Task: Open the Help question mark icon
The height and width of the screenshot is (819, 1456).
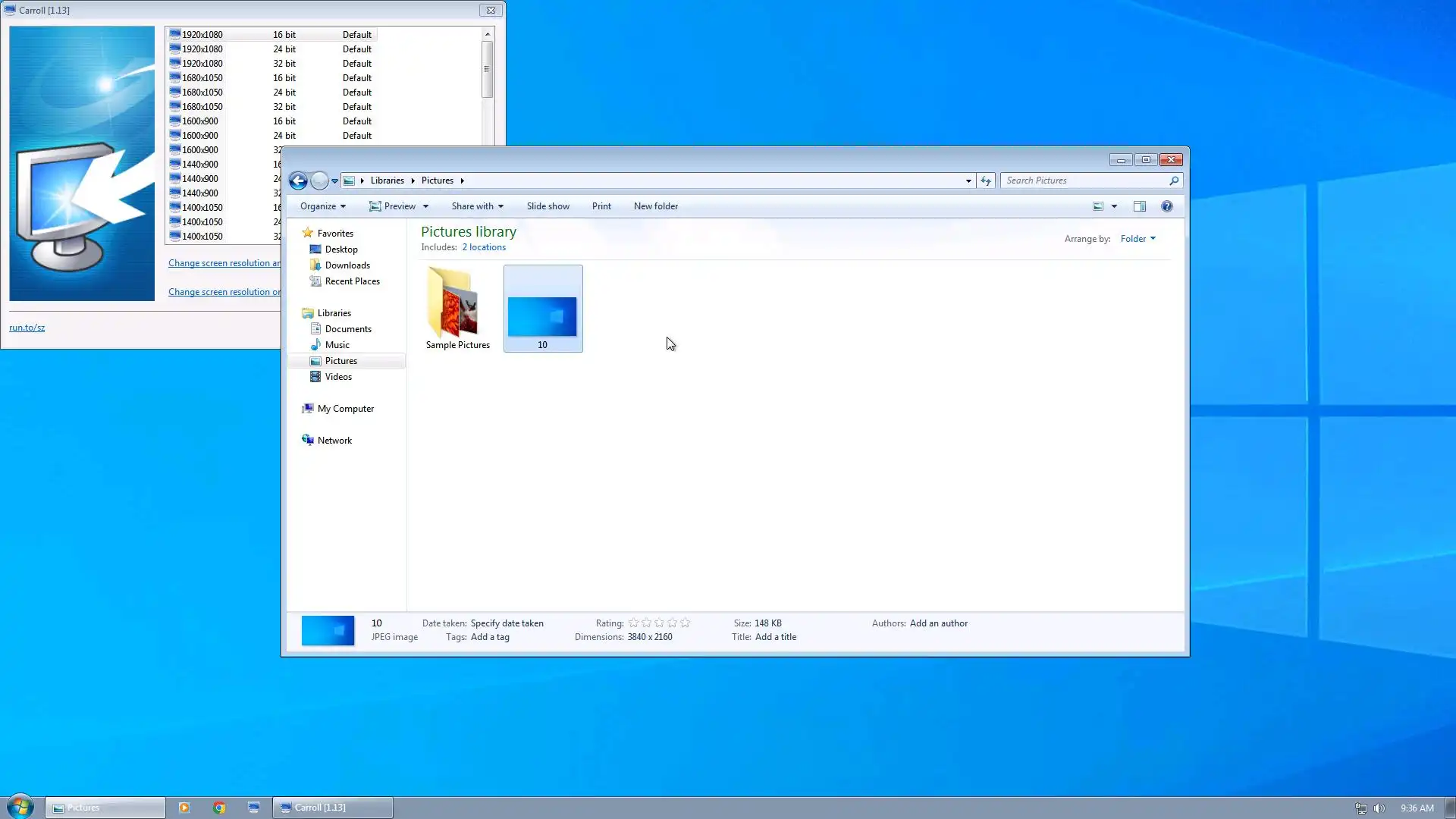Action: pos(1167,206)
